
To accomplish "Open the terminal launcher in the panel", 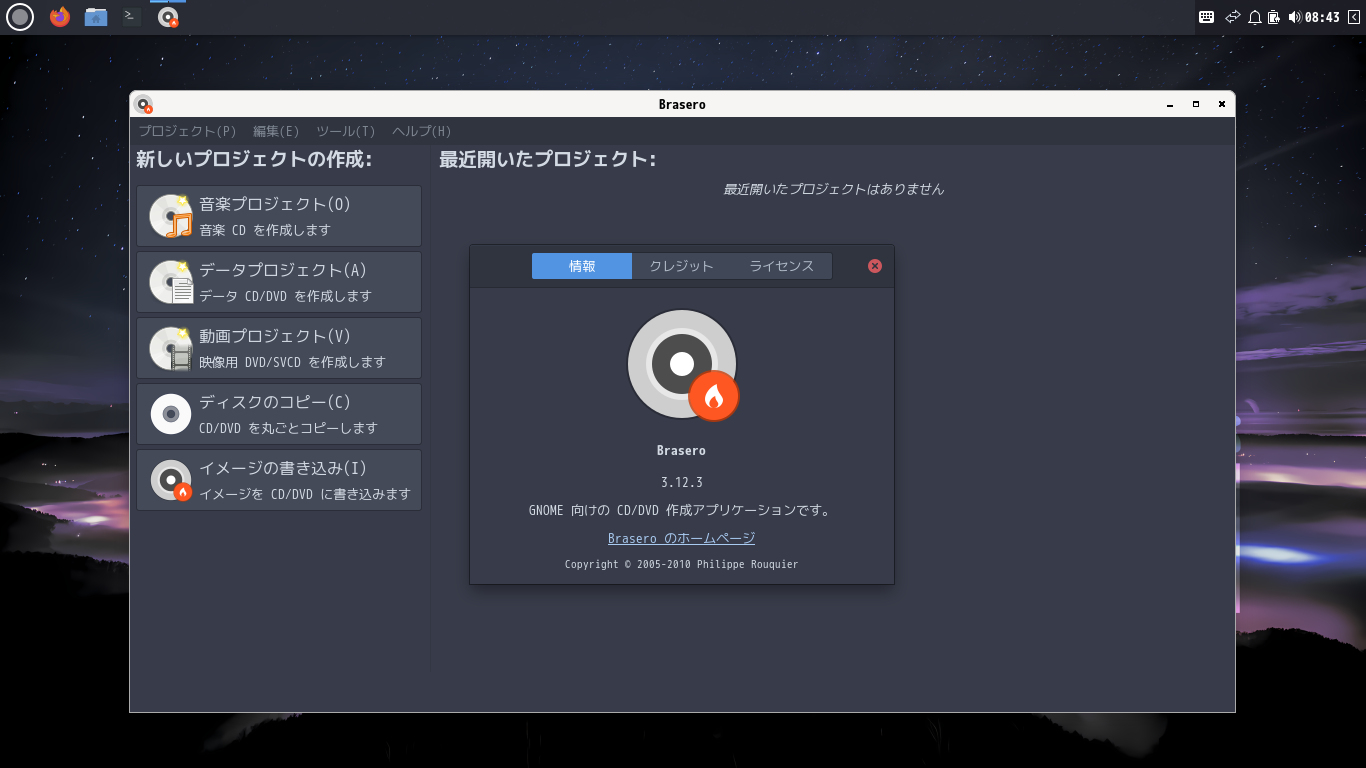I will pyautogui.click(x=131, y=17).
